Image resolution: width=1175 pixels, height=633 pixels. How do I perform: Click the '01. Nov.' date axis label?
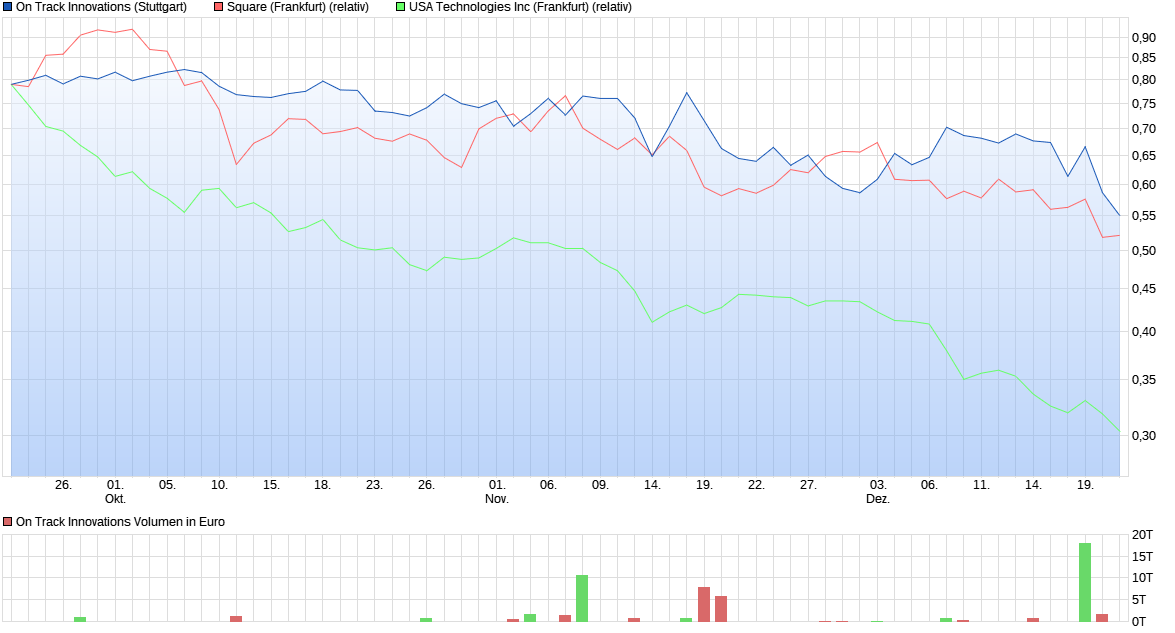(497, 491)
